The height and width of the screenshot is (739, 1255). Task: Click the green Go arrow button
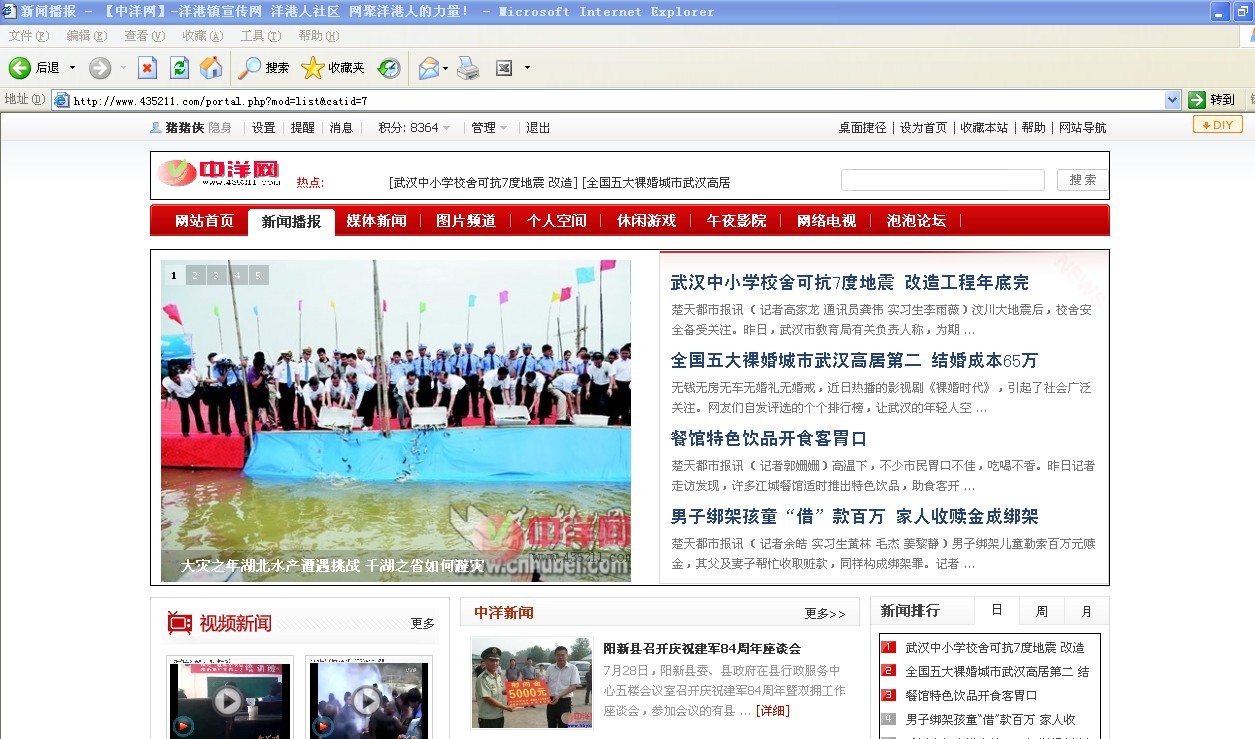[1197, 100]
